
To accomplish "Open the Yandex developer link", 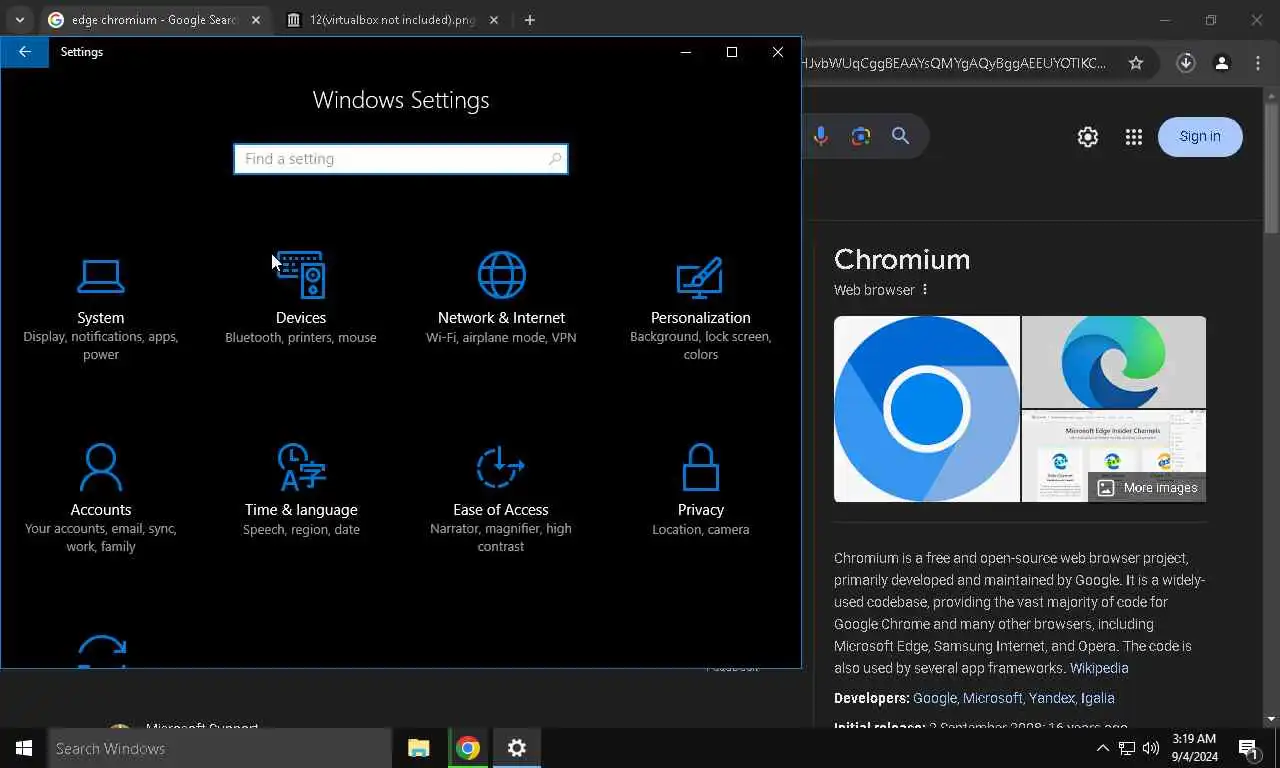I will (x=1051, y=698).
